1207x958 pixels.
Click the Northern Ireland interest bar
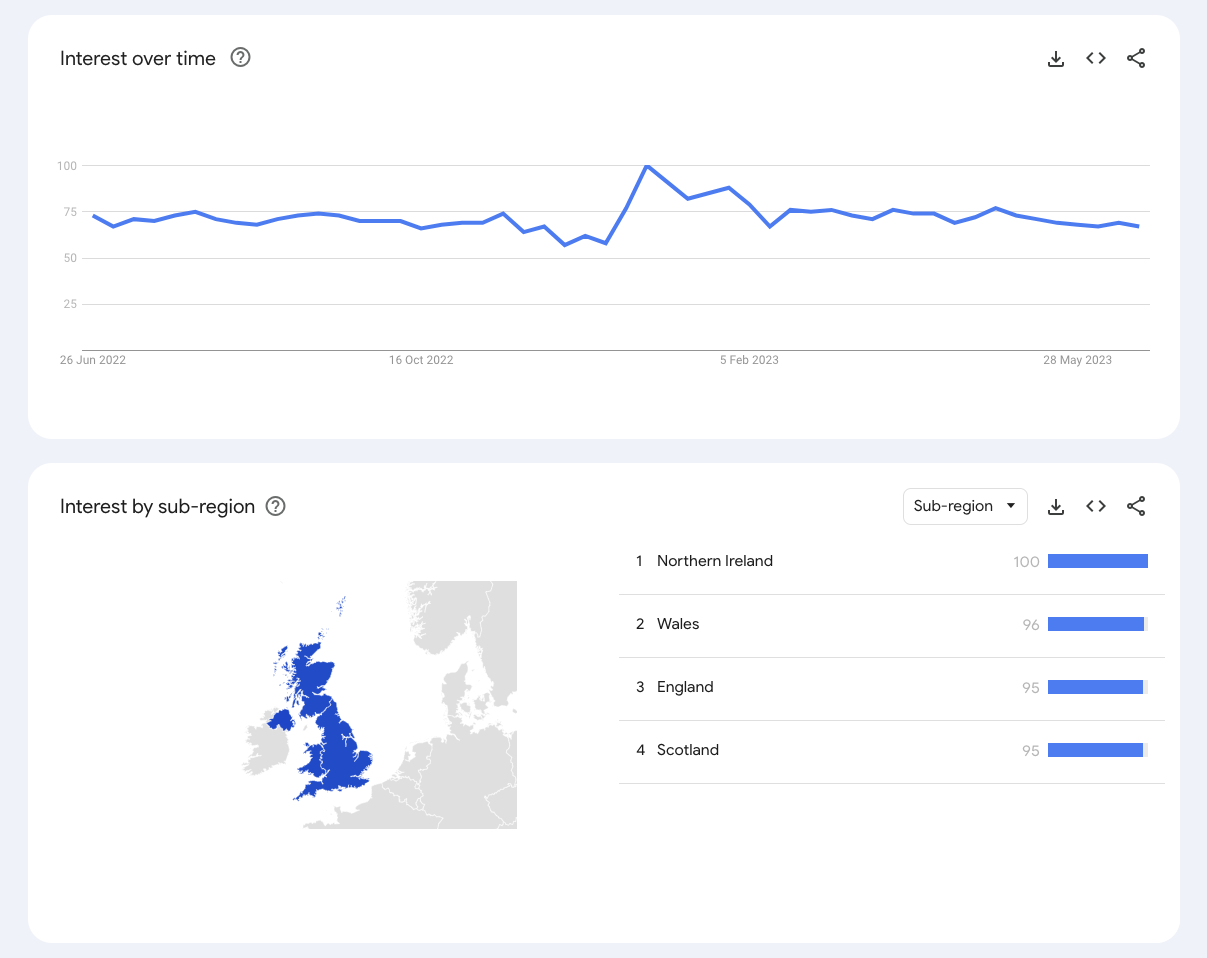pos(1097,562)
